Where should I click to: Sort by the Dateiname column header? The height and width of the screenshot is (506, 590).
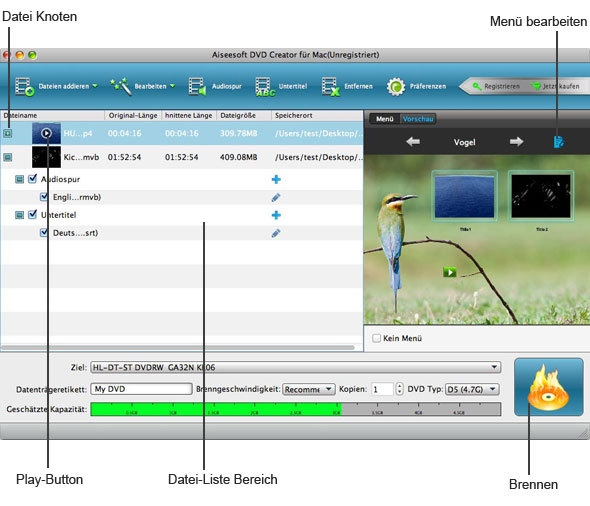click(x=53, y=115)
